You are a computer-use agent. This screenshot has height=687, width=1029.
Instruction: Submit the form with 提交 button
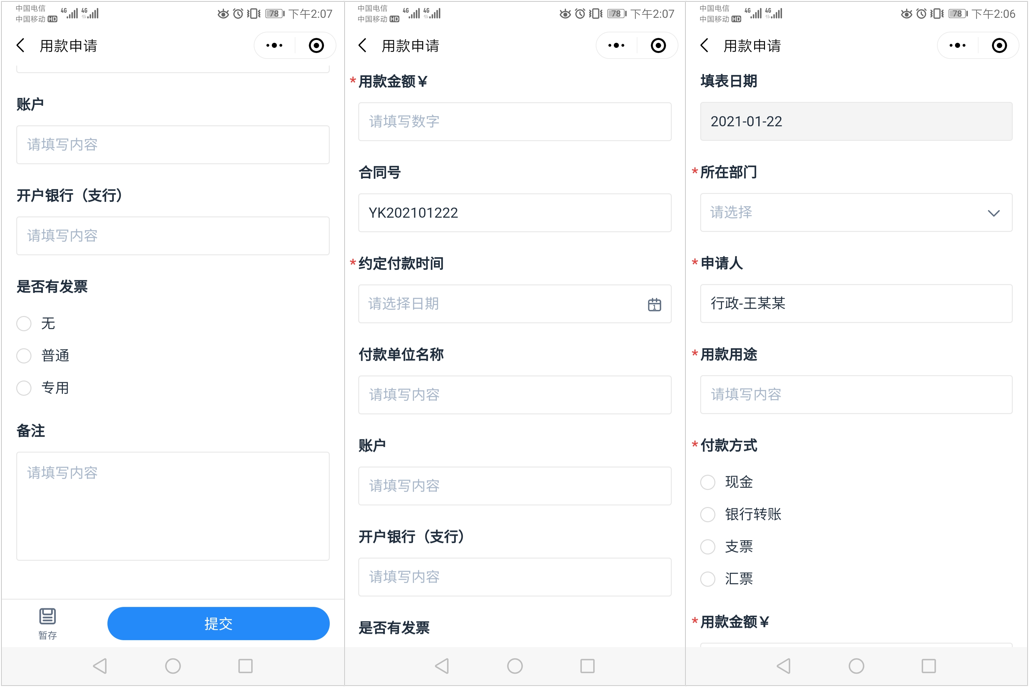[219, 623]
